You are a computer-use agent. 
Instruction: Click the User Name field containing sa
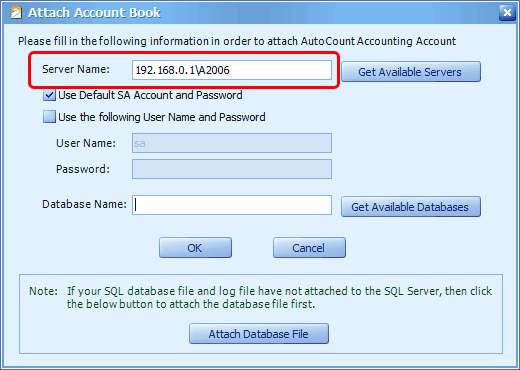point(232,143)
